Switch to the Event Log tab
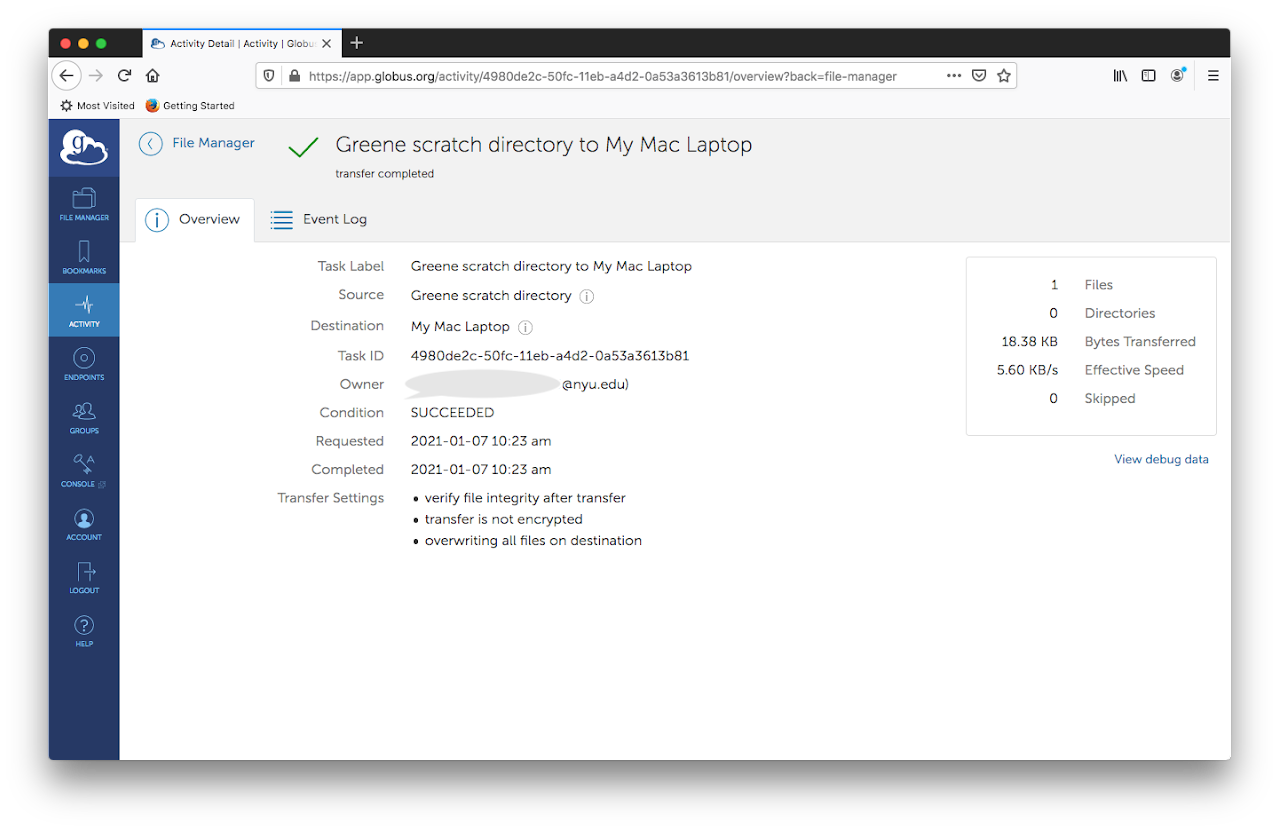The height and width of the screenshot is (831, 1278). [319, 220]
